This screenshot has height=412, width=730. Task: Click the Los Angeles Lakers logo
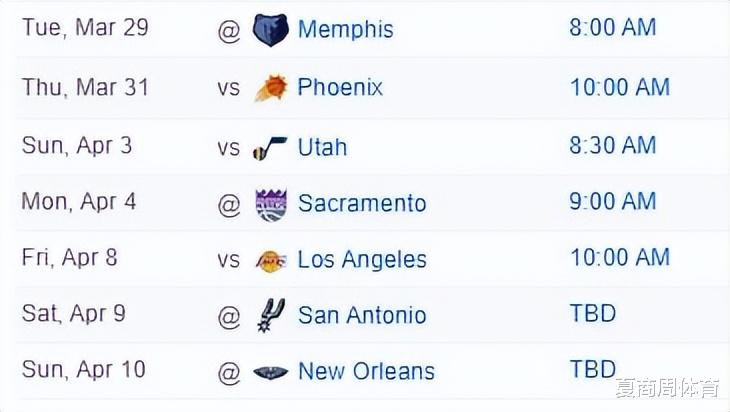tap(271, 261)
